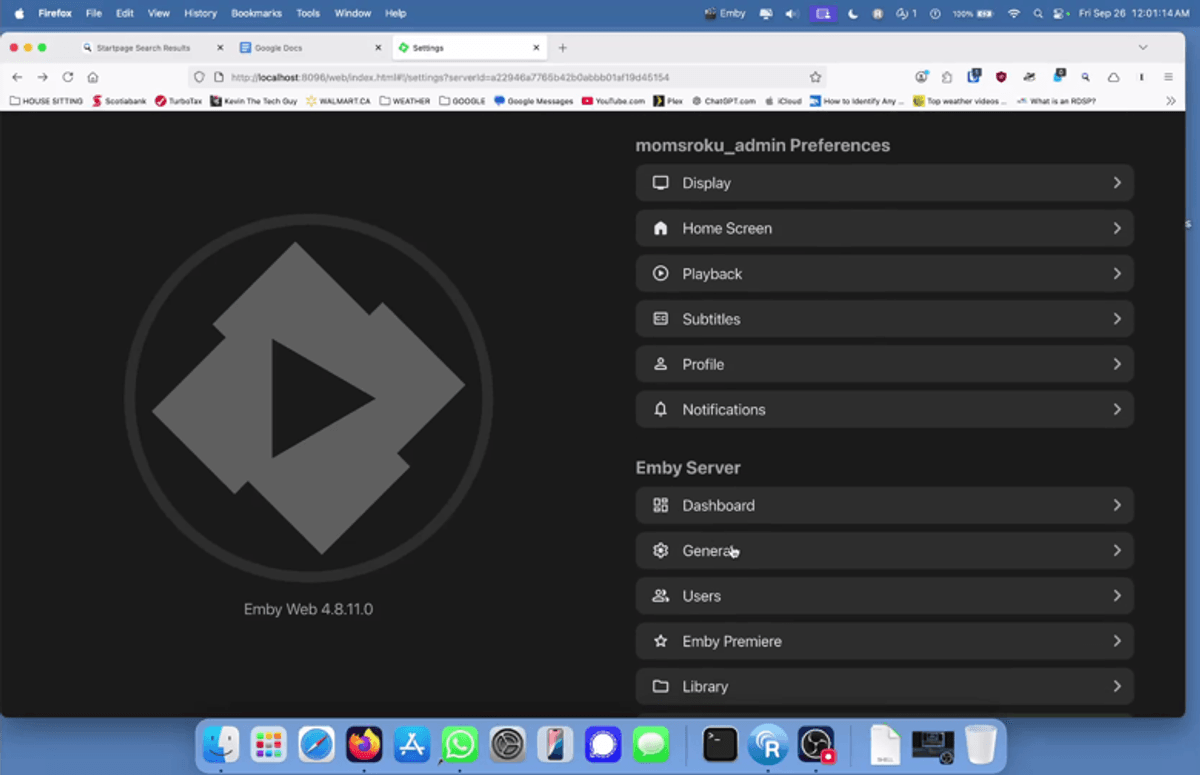Open Trash in the Dock
The image size is (1200, 775).
pos(981,744)
